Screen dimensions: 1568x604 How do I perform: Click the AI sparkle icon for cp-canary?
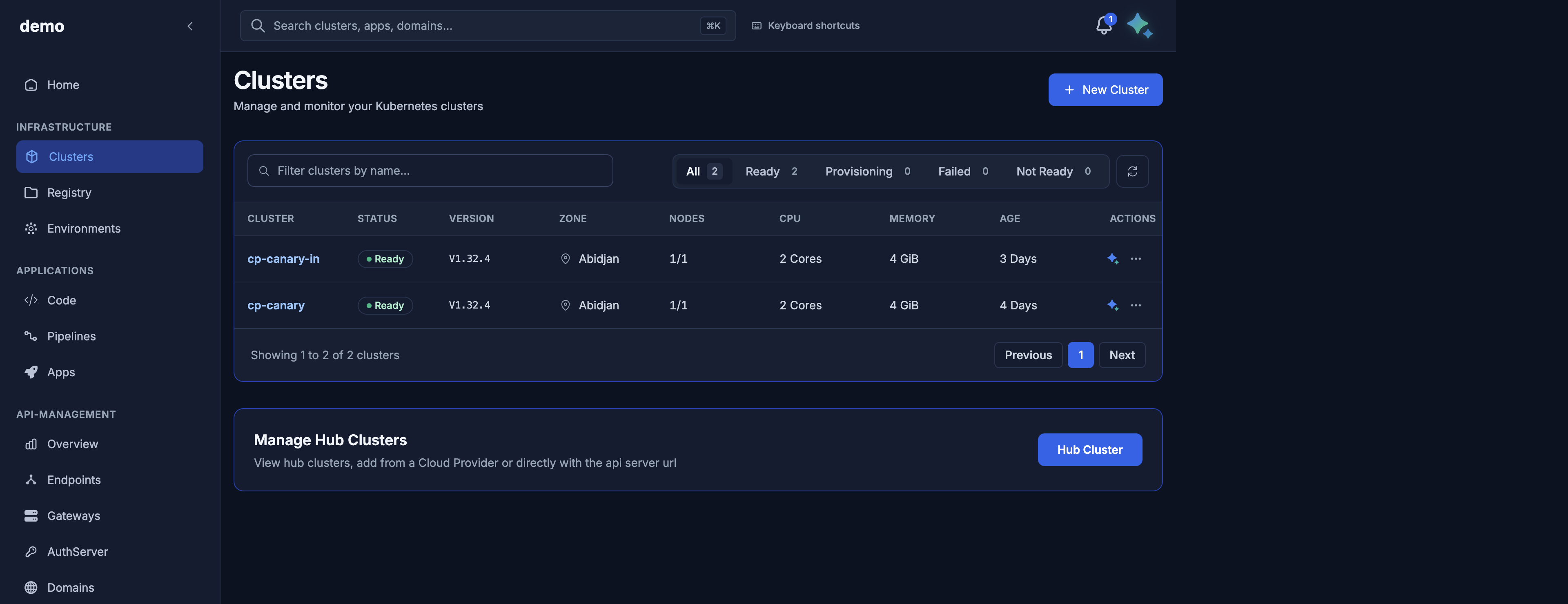point(1112,305)
